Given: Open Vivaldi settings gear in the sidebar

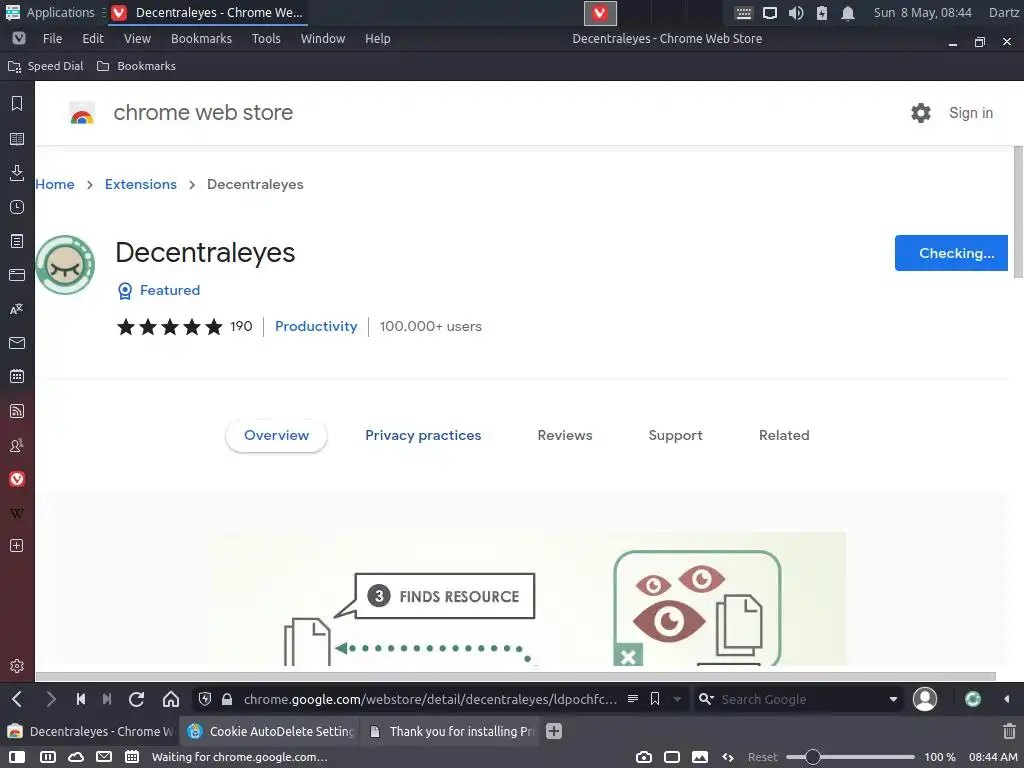Looking at the screenshot, I should coord(17,665).
